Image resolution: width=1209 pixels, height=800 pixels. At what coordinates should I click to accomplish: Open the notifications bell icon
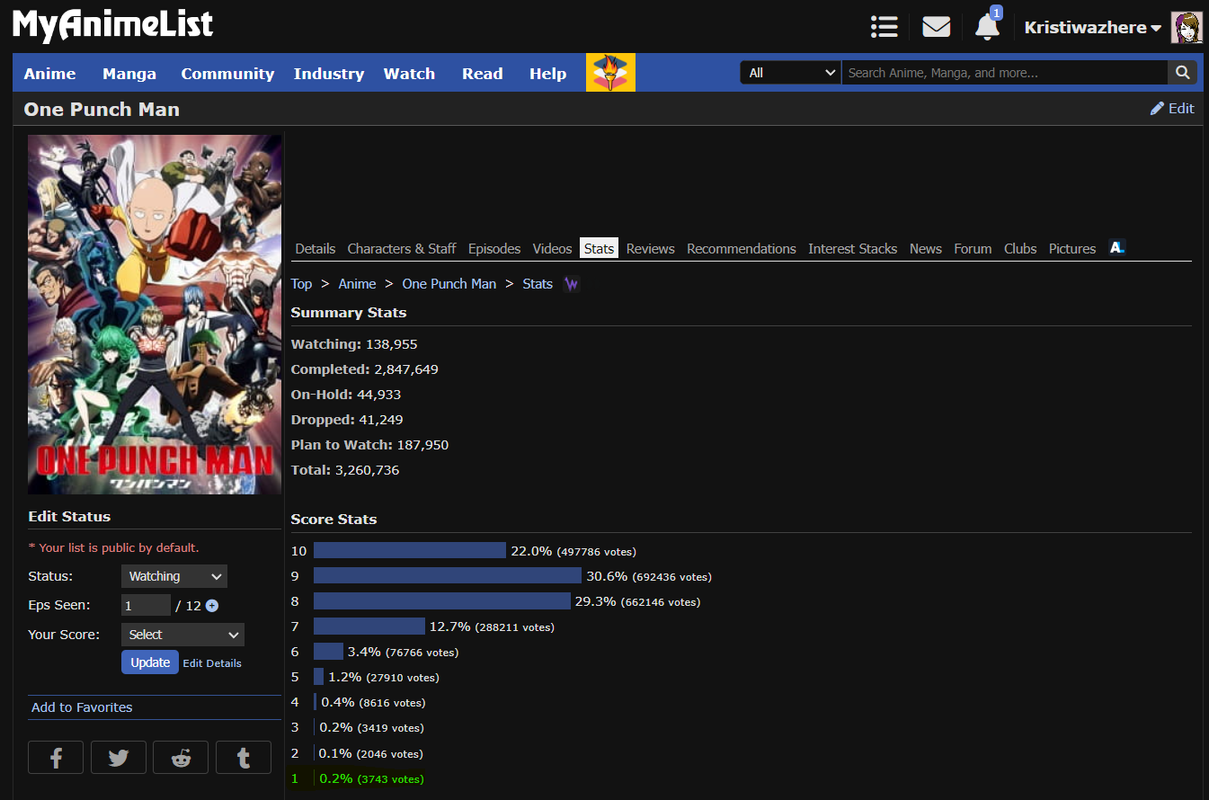[987, 27]
